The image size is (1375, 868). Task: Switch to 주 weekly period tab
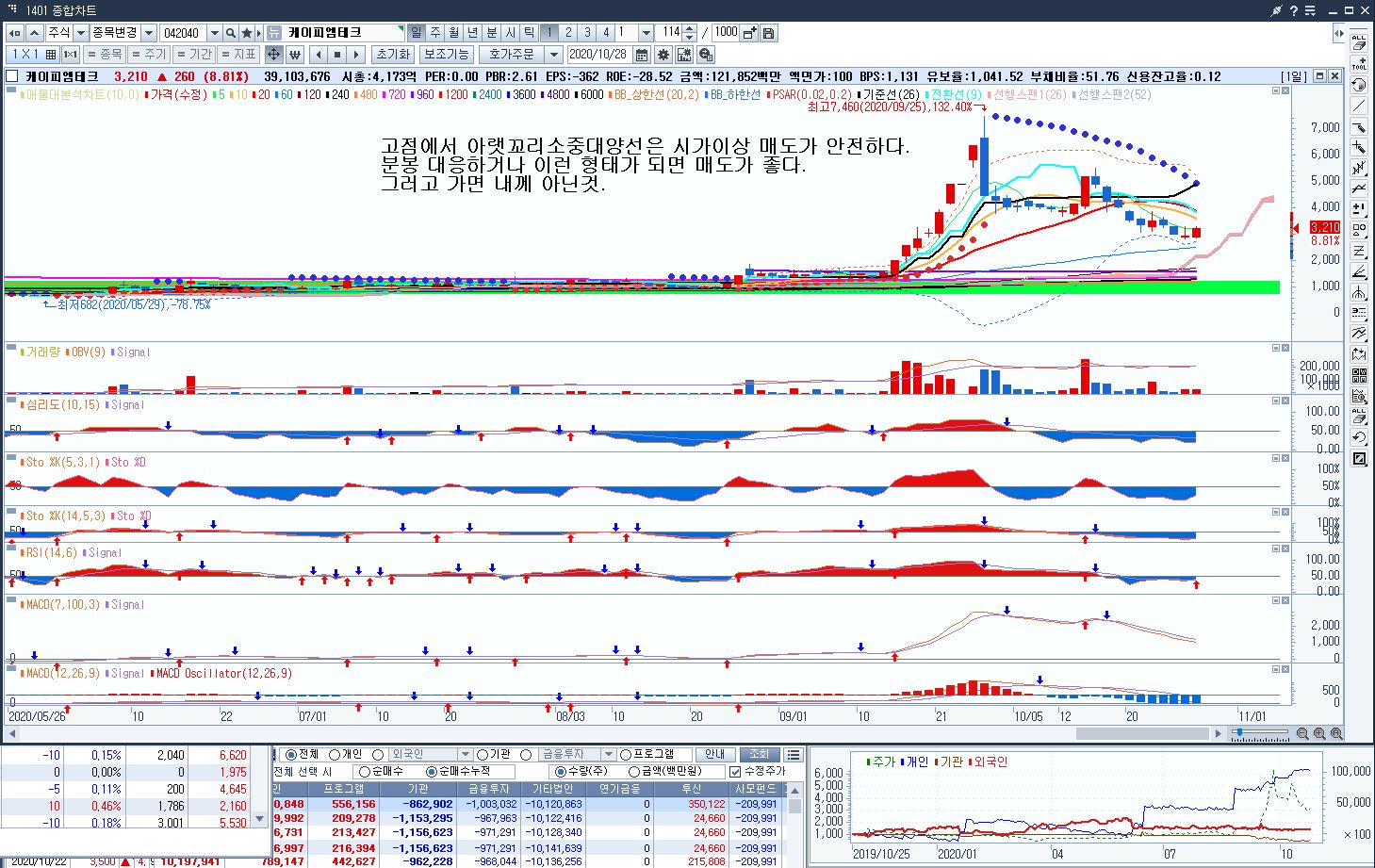point(435,33)
